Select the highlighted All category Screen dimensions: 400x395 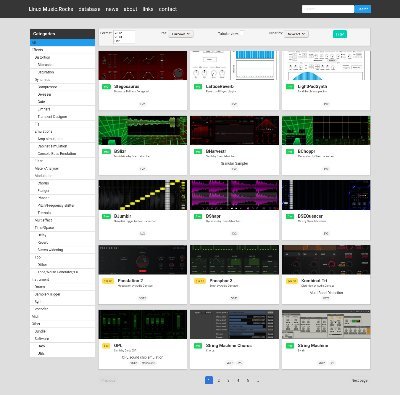[x=62, y=42]
